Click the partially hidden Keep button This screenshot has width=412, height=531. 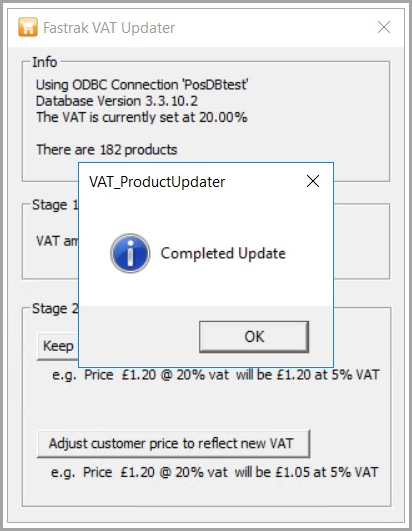[x=58, y=346]
